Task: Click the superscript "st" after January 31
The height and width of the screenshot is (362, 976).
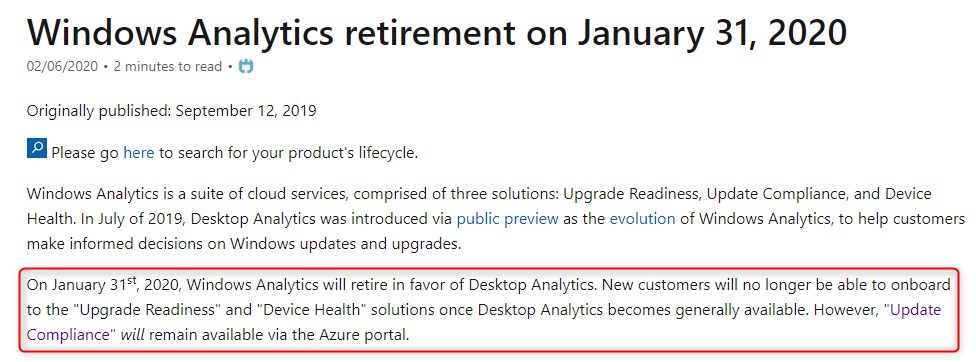Action: tap(131, 280)
